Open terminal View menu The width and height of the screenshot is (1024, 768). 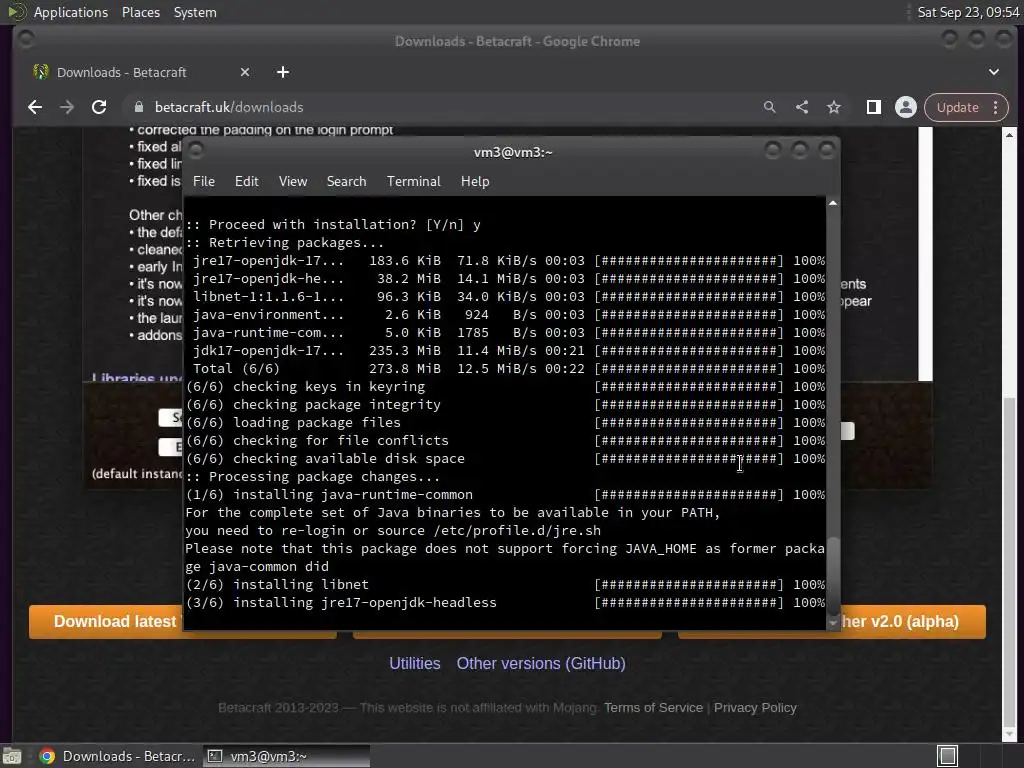click(x=293, y=182)
